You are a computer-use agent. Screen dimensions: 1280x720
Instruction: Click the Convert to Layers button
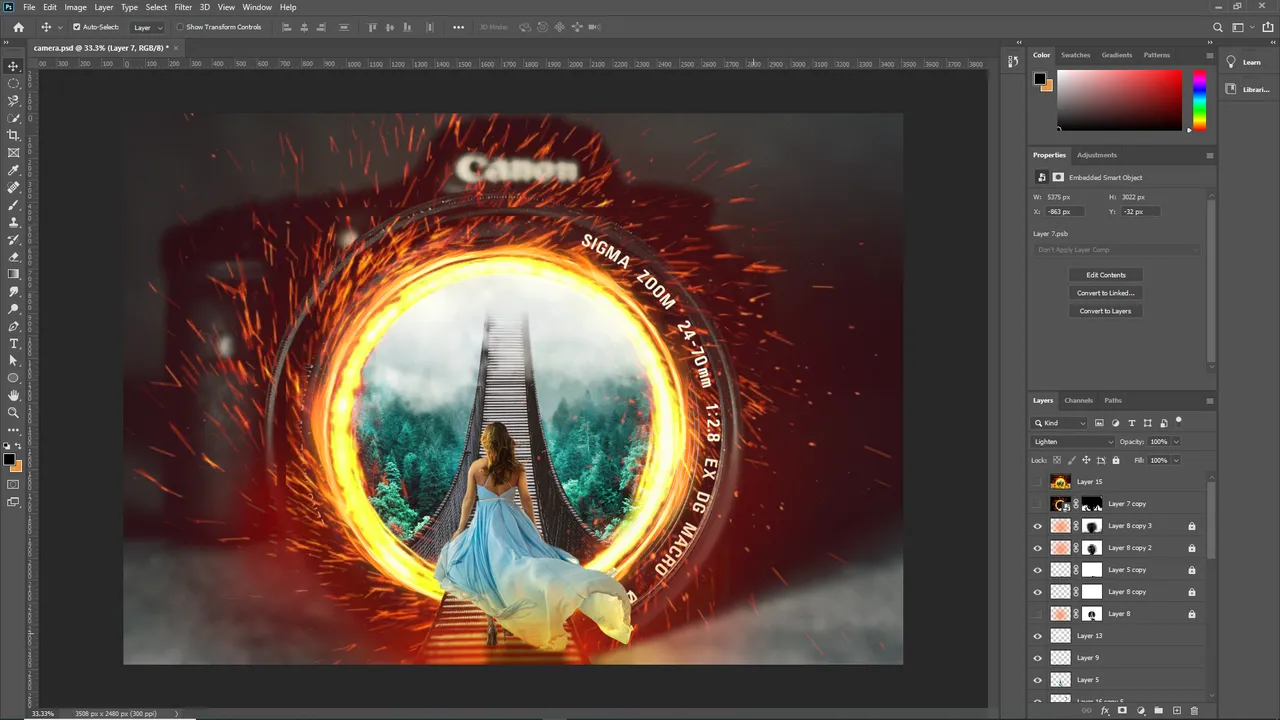[x=1105, y=311]
